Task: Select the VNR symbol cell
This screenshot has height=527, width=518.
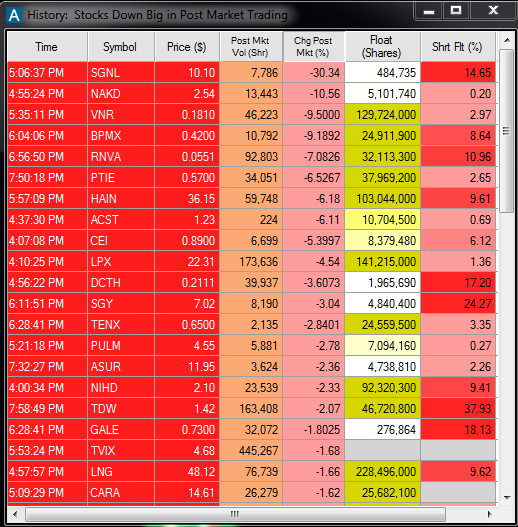Action: [x=121, y=115]
